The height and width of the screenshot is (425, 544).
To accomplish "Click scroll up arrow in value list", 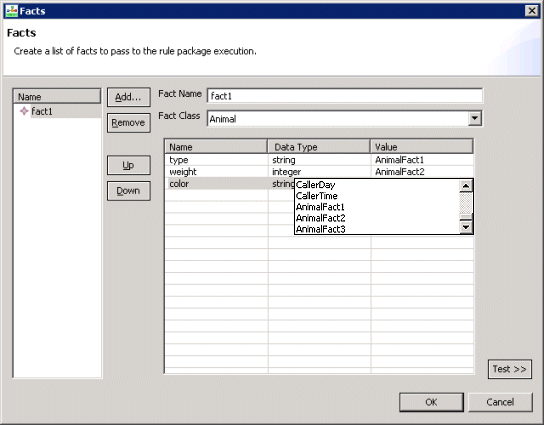I will pyautogui.click(x=466, y=186).
